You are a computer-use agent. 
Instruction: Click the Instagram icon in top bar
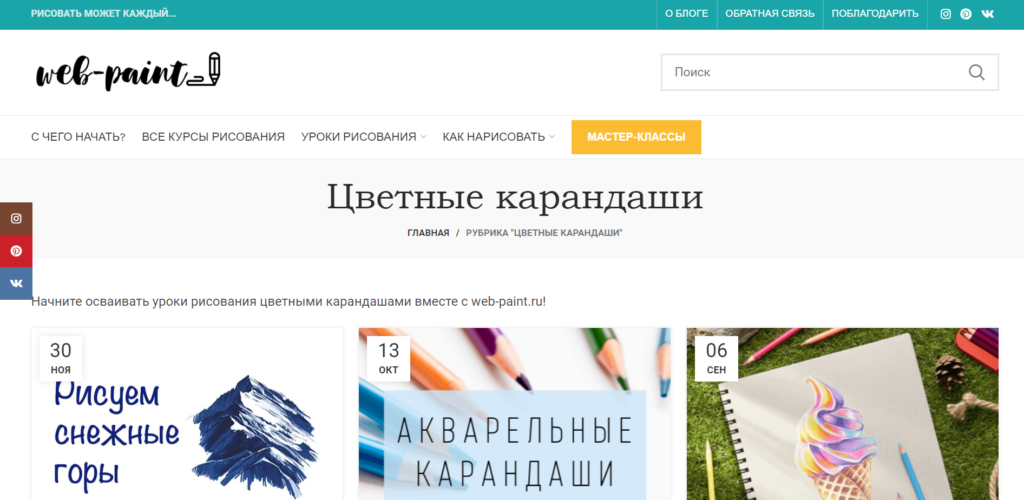point(945,14)
